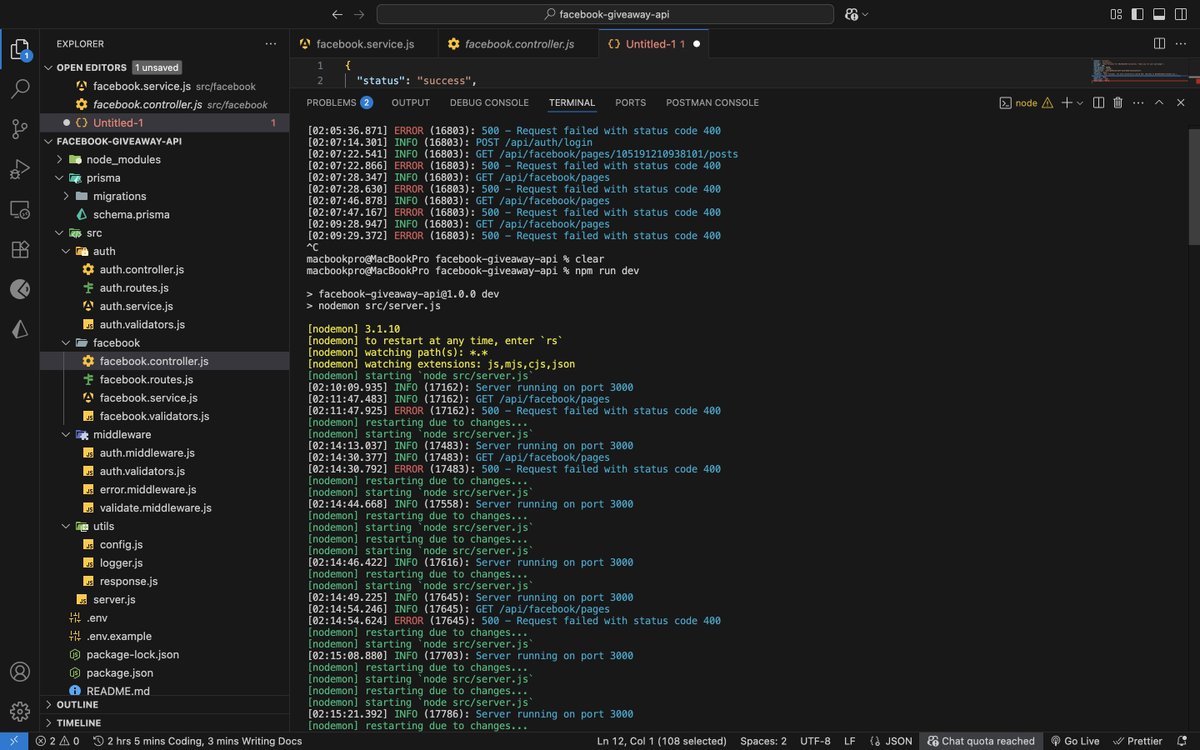
Task: Open the Copilot chat icon in title bar
Action: 852,14
